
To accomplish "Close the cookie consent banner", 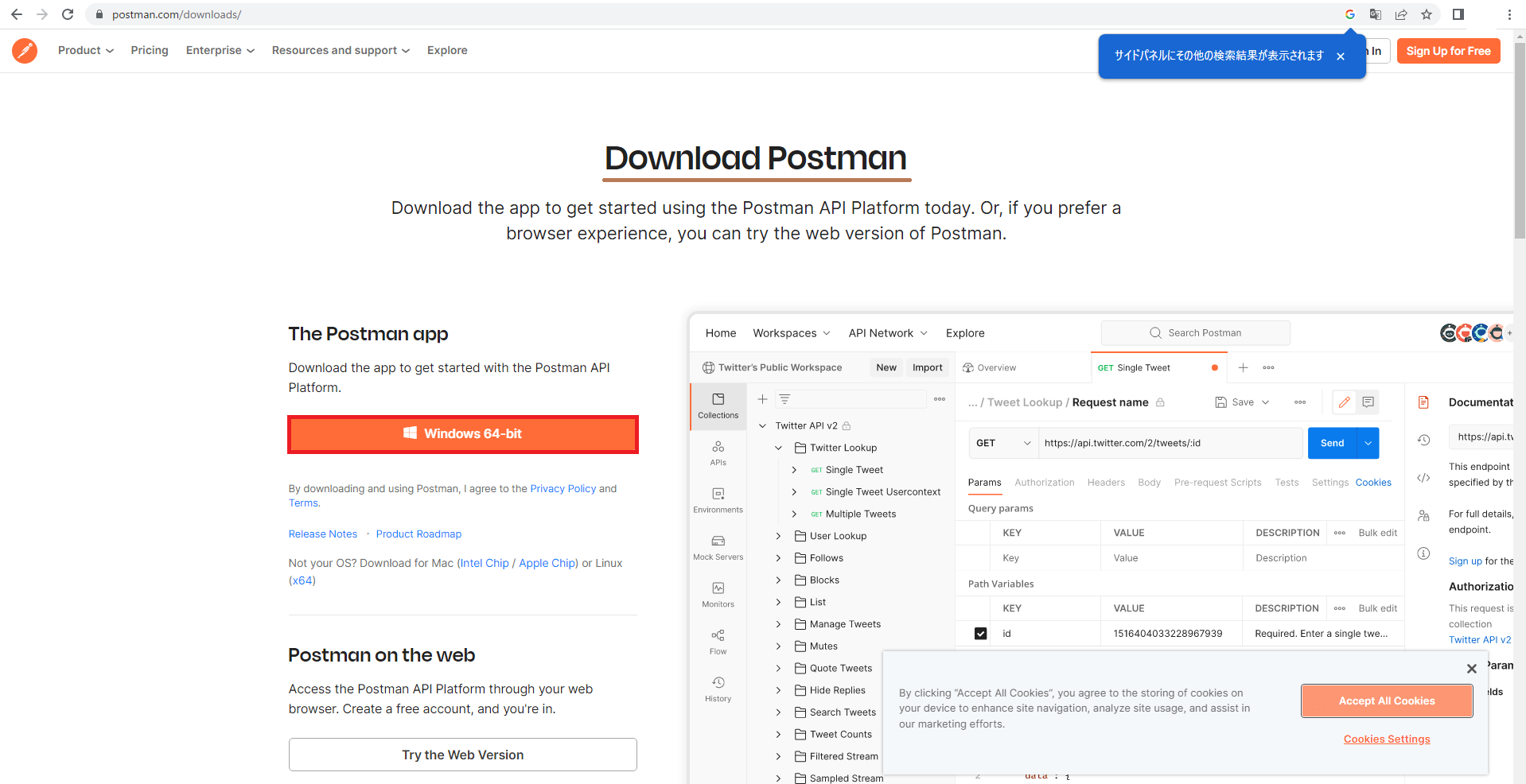I will point(1472,669).
